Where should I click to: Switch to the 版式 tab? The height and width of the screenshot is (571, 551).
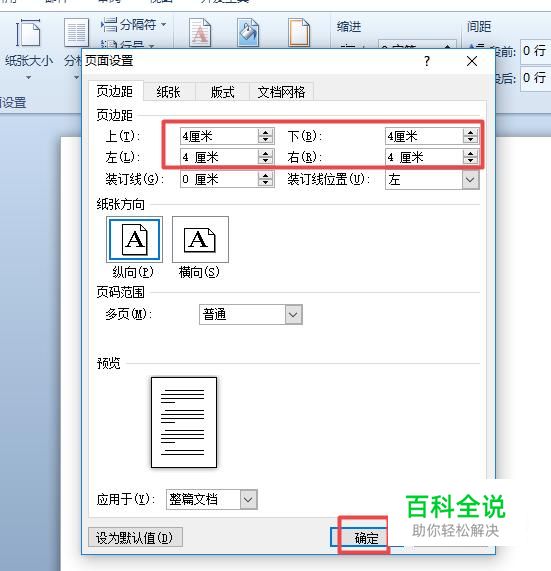click(223, 92)
